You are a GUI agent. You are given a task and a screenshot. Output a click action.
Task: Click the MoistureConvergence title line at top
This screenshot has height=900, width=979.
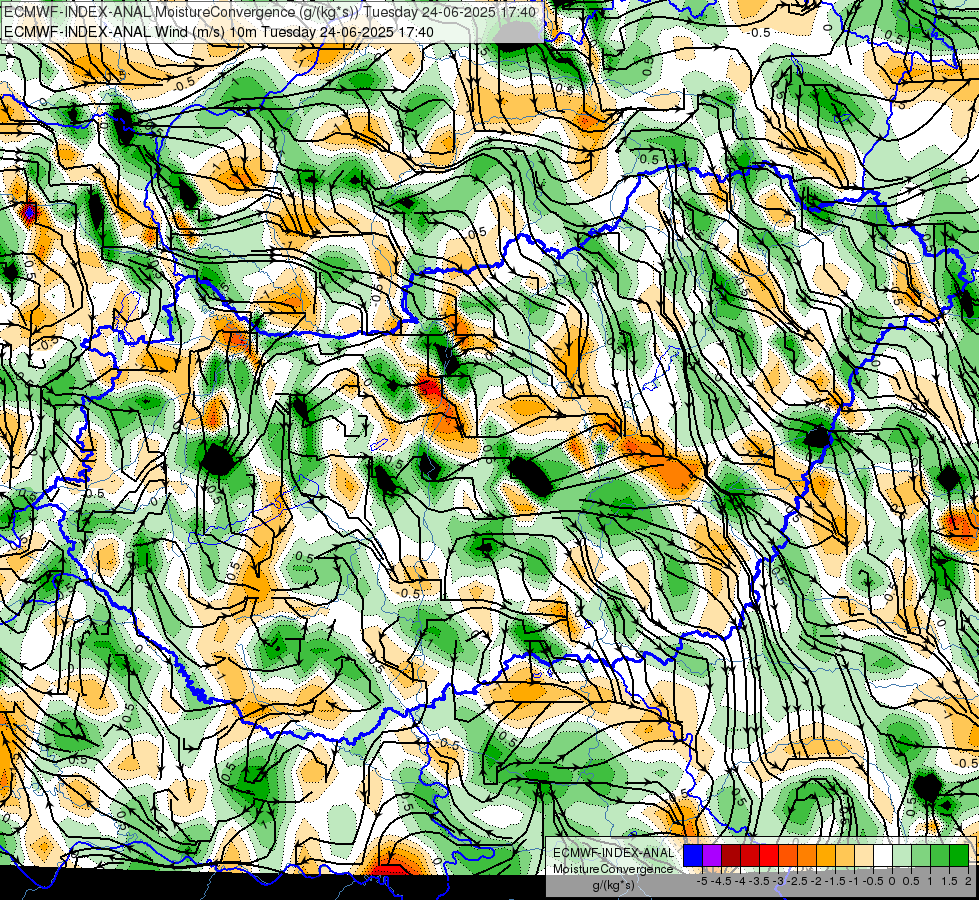269,12
